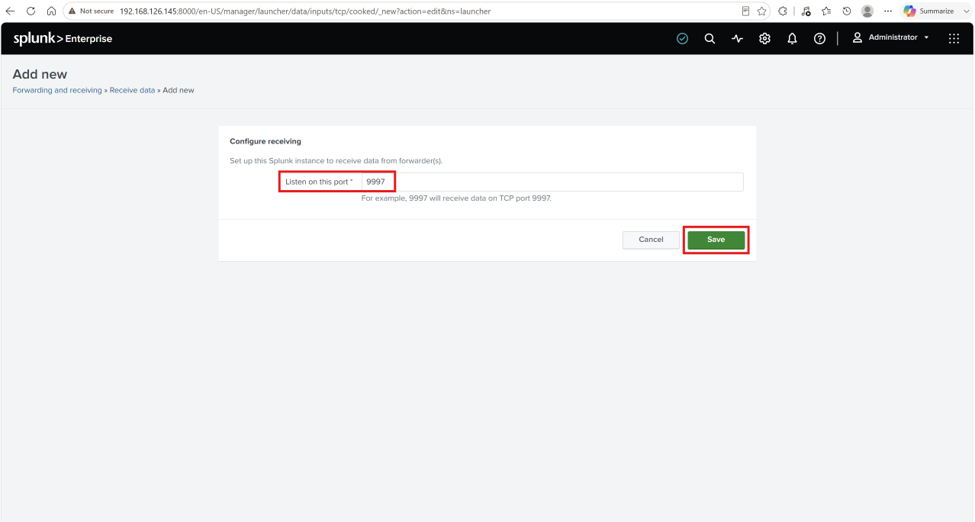The width and height of the screenshot is (975, 522).
Task: Go to the browser home page
Action: click(51, 11)
